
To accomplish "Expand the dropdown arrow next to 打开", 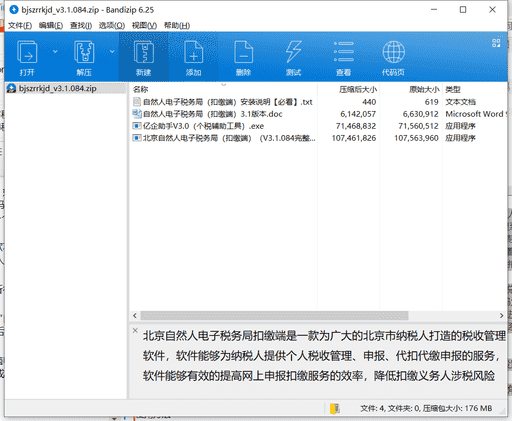I will (55, 51).
